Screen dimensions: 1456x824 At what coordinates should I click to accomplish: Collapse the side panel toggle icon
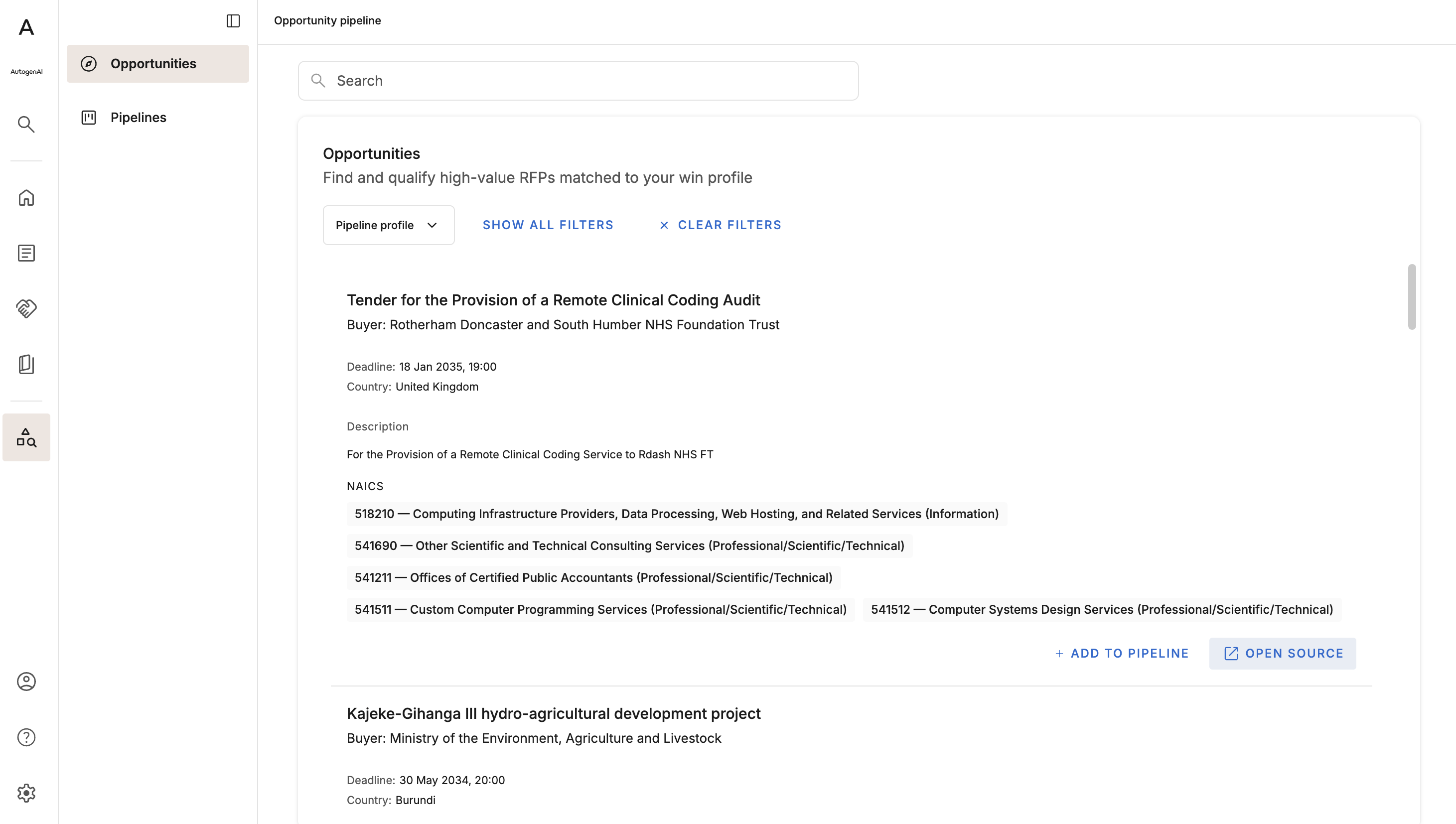pos(233,21)
